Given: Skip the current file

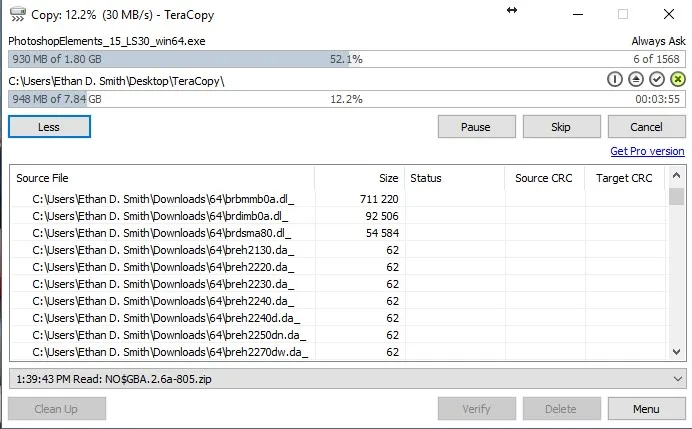Looking at the screenshot, I should pyautogui.click(x=561, y=127).
